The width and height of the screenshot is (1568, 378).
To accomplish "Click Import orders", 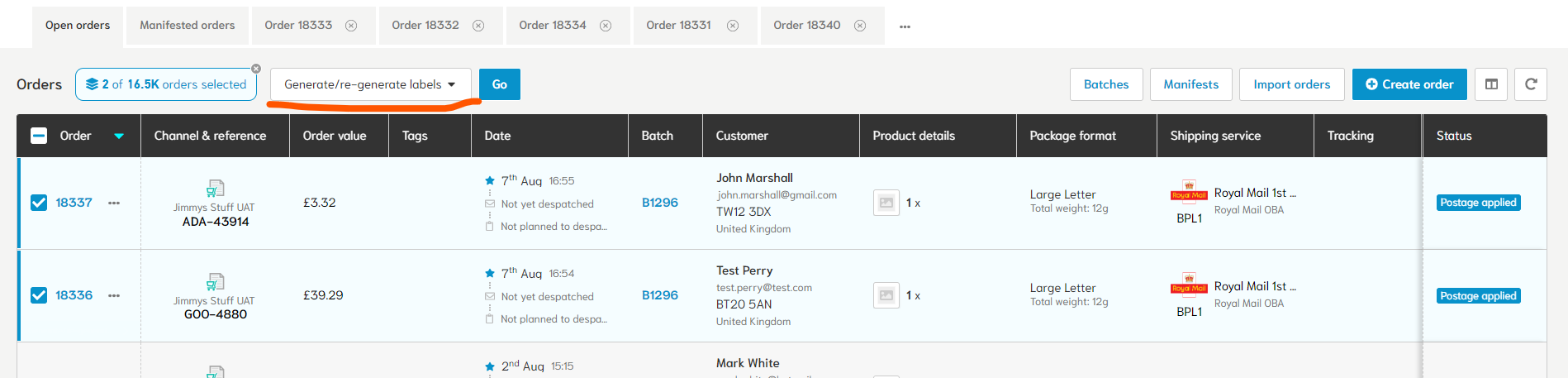I will [x=1292, y=84].
